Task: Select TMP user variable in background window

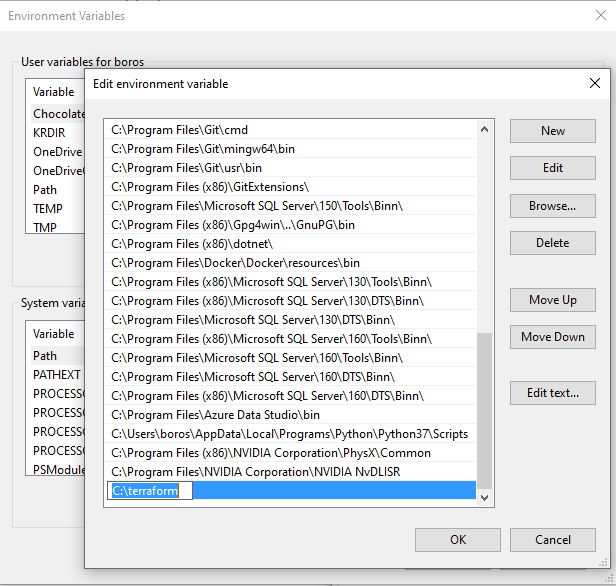Action: pos(57,227)
